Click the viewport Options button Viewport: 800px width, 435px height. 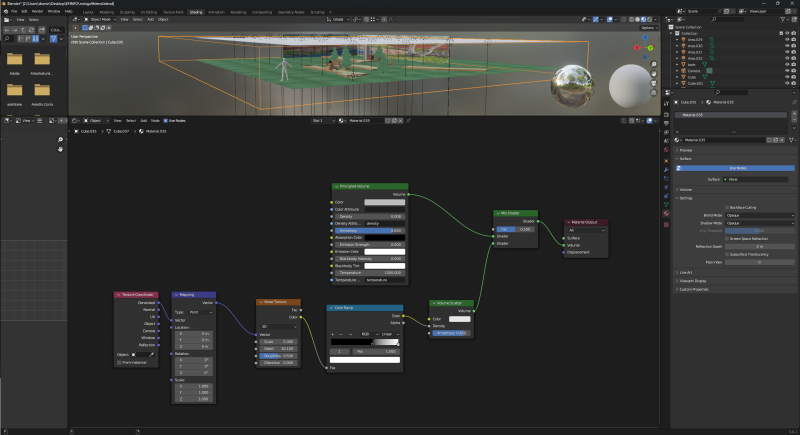(647, 28)
